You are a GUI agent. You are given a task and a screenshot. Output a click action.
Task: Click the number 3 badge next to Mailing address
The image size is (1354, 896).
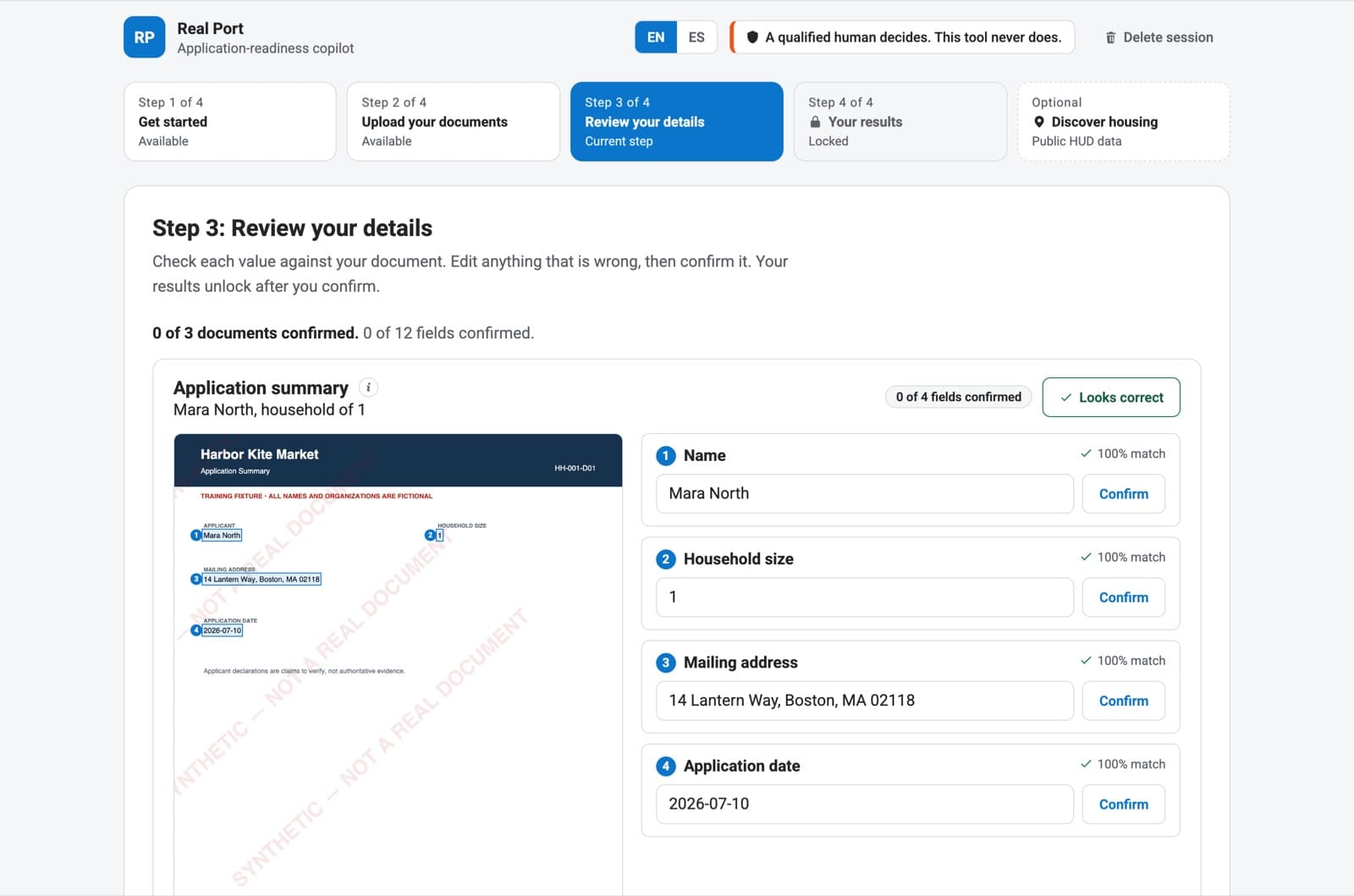click(666, 662)
